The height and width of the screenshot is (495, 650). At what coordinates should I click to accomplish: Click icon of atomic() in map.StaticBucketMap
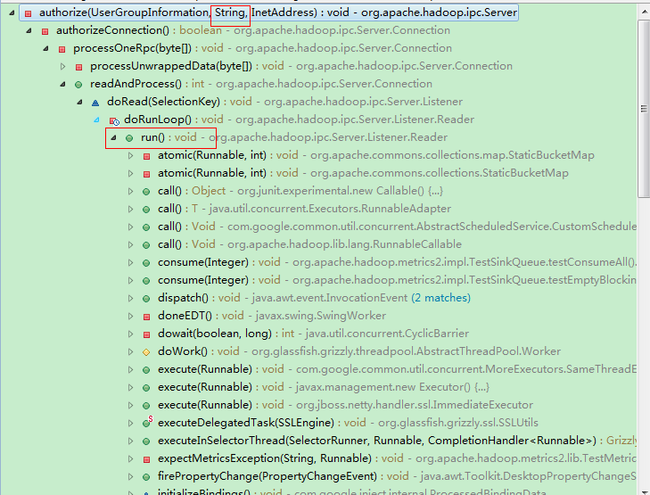pyautogui.click(x=146, y=156)
